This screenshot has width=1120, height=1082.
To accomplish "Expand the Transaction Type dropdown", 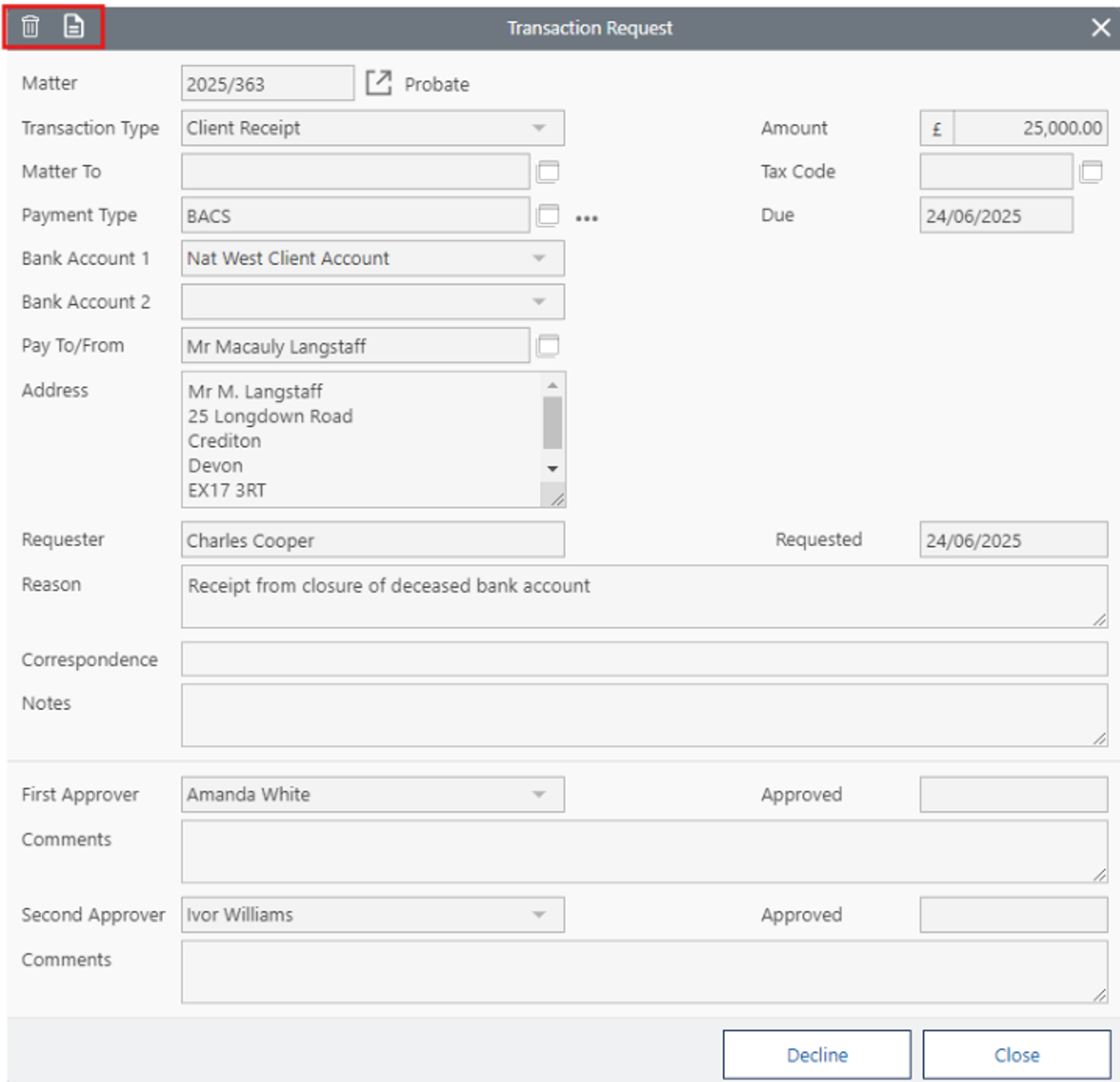I will pyautogui.click(x=539, y=128).
